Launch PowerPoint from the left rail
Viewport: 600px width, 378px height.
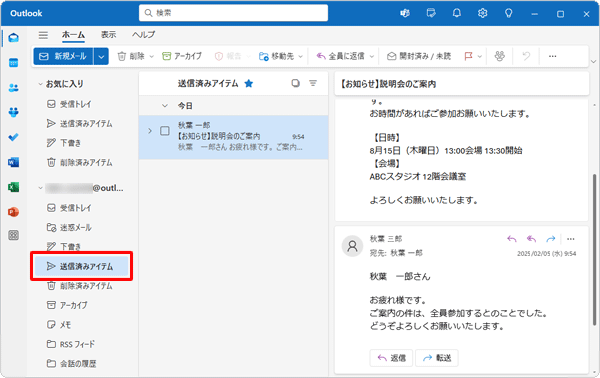point(14,212)
